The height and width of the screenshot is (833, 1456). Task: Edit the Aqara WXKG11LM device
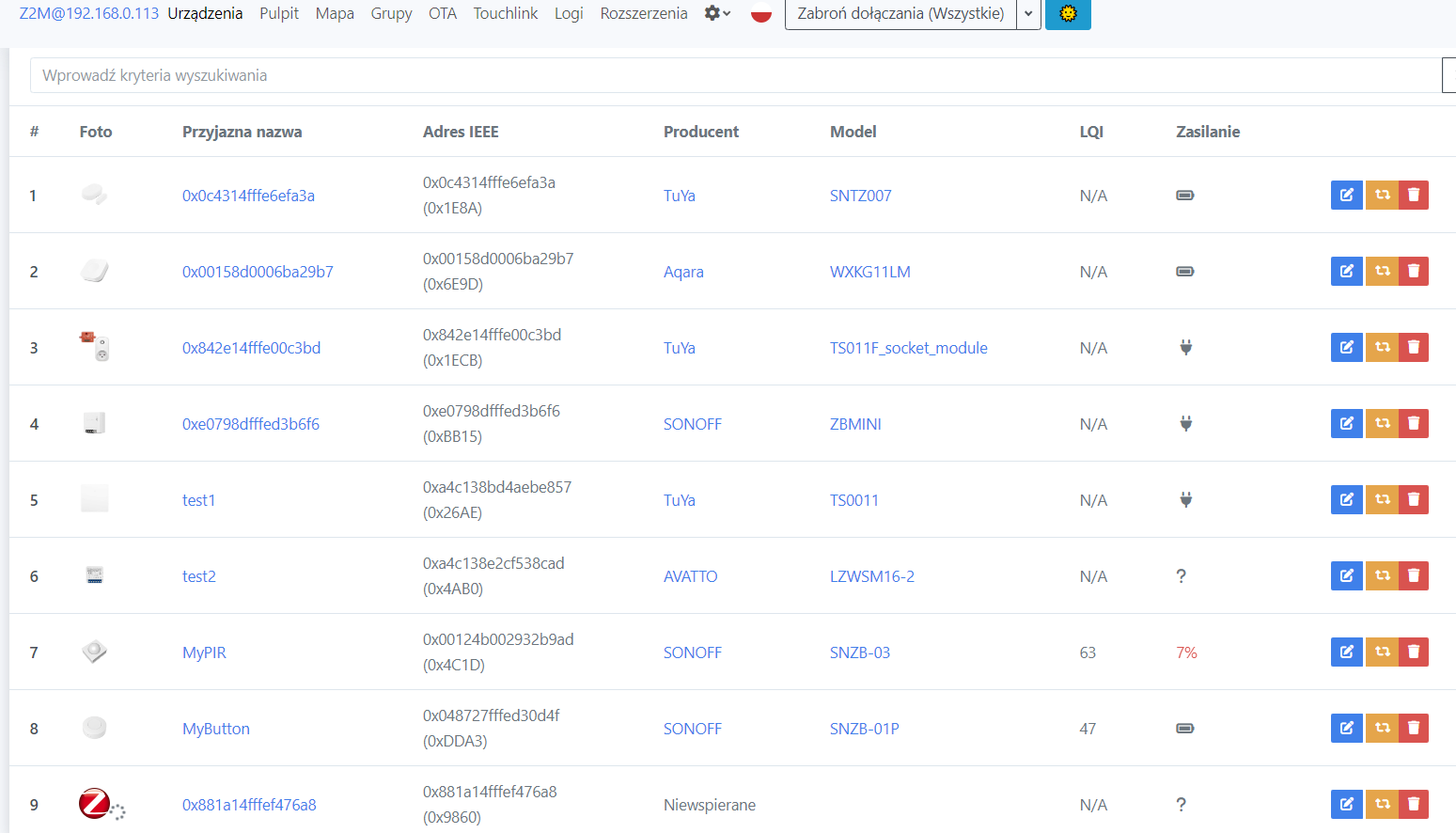1346,271
